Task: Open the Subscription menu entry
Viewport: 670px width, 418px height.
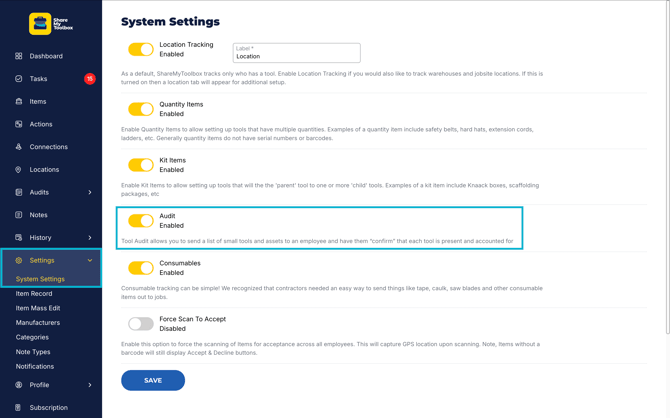Action: coord(48,407)
